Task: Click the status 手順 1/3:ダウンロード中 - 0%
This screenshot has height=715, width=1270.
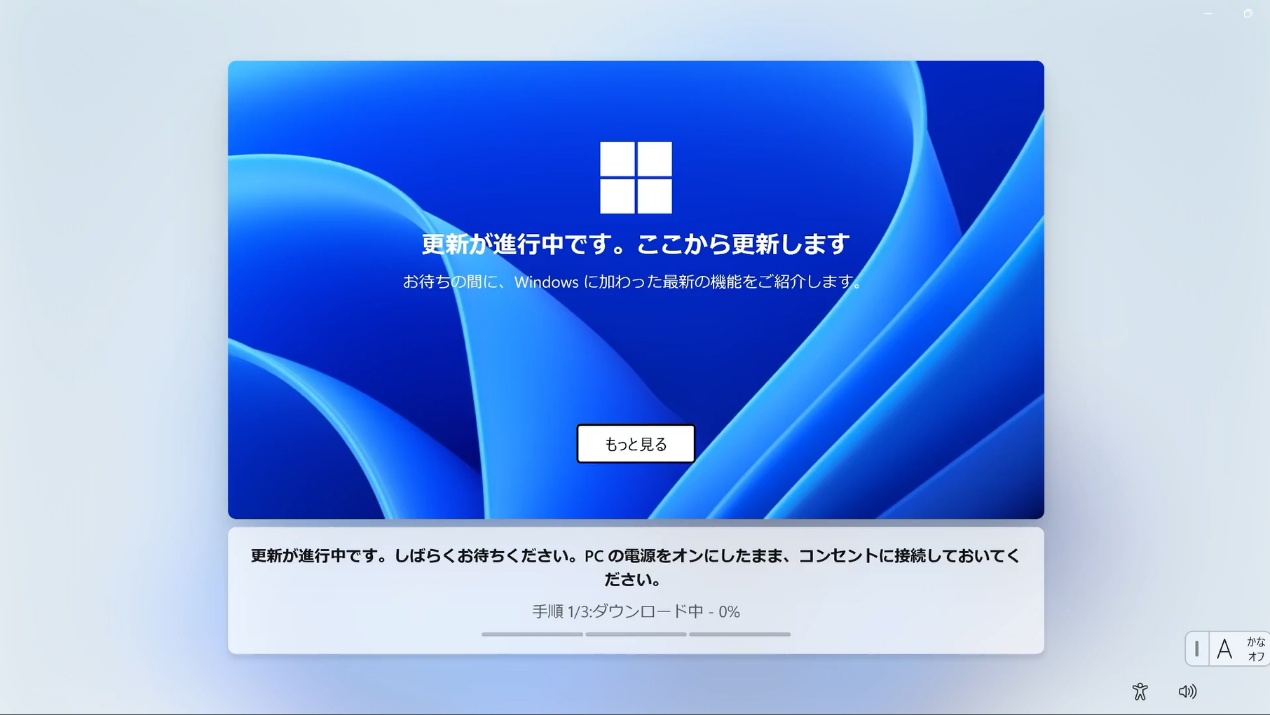Action: (x=636, y=611)
